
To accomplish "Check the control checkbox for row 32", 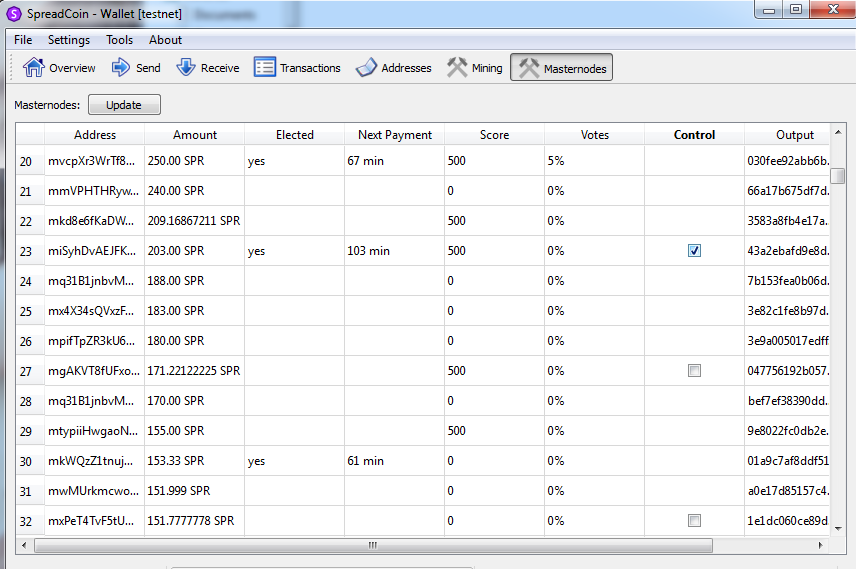I will [x=694, y=520].
